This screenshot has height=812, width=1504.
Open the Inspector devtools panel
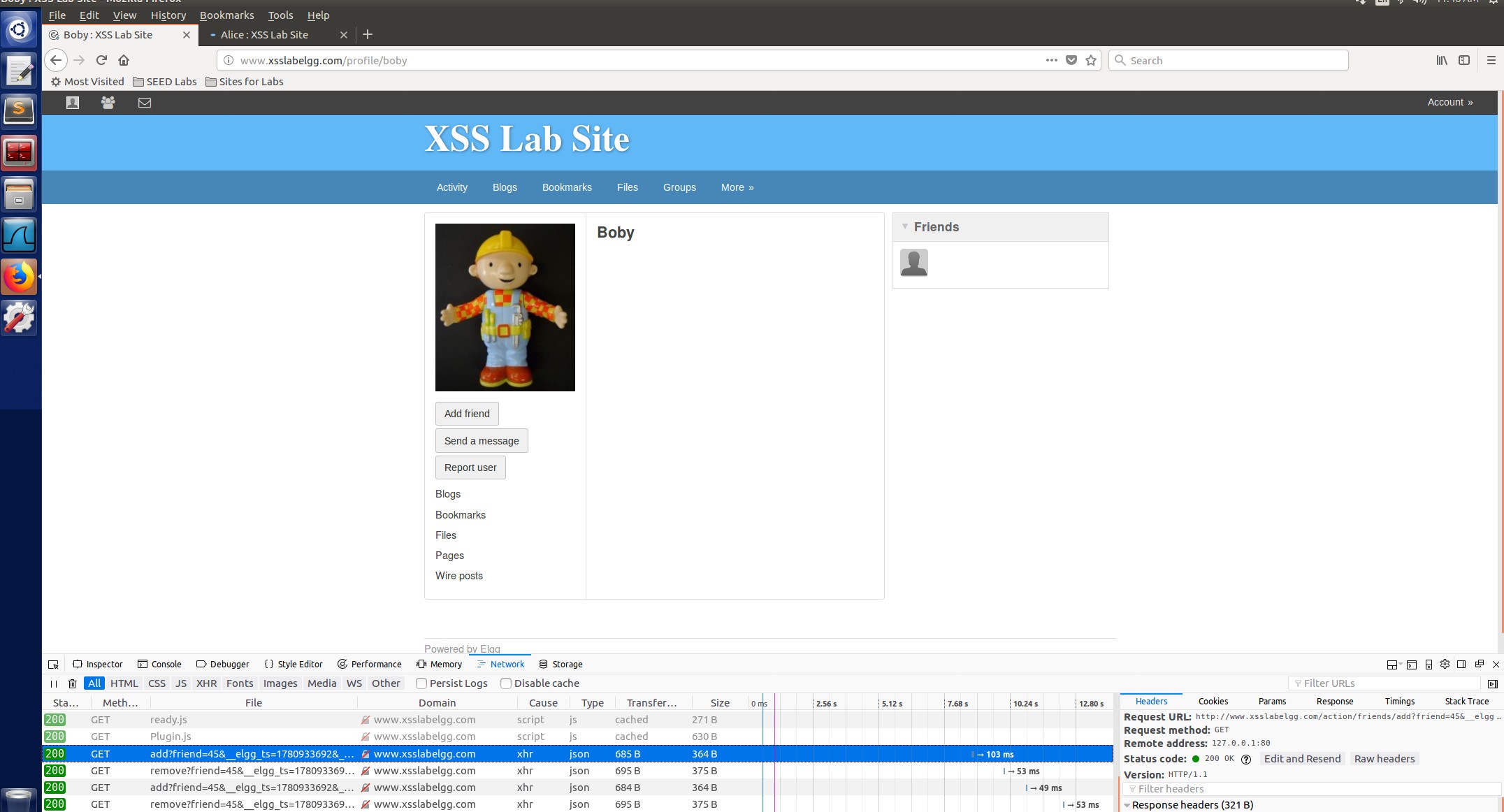coord(98,664)
